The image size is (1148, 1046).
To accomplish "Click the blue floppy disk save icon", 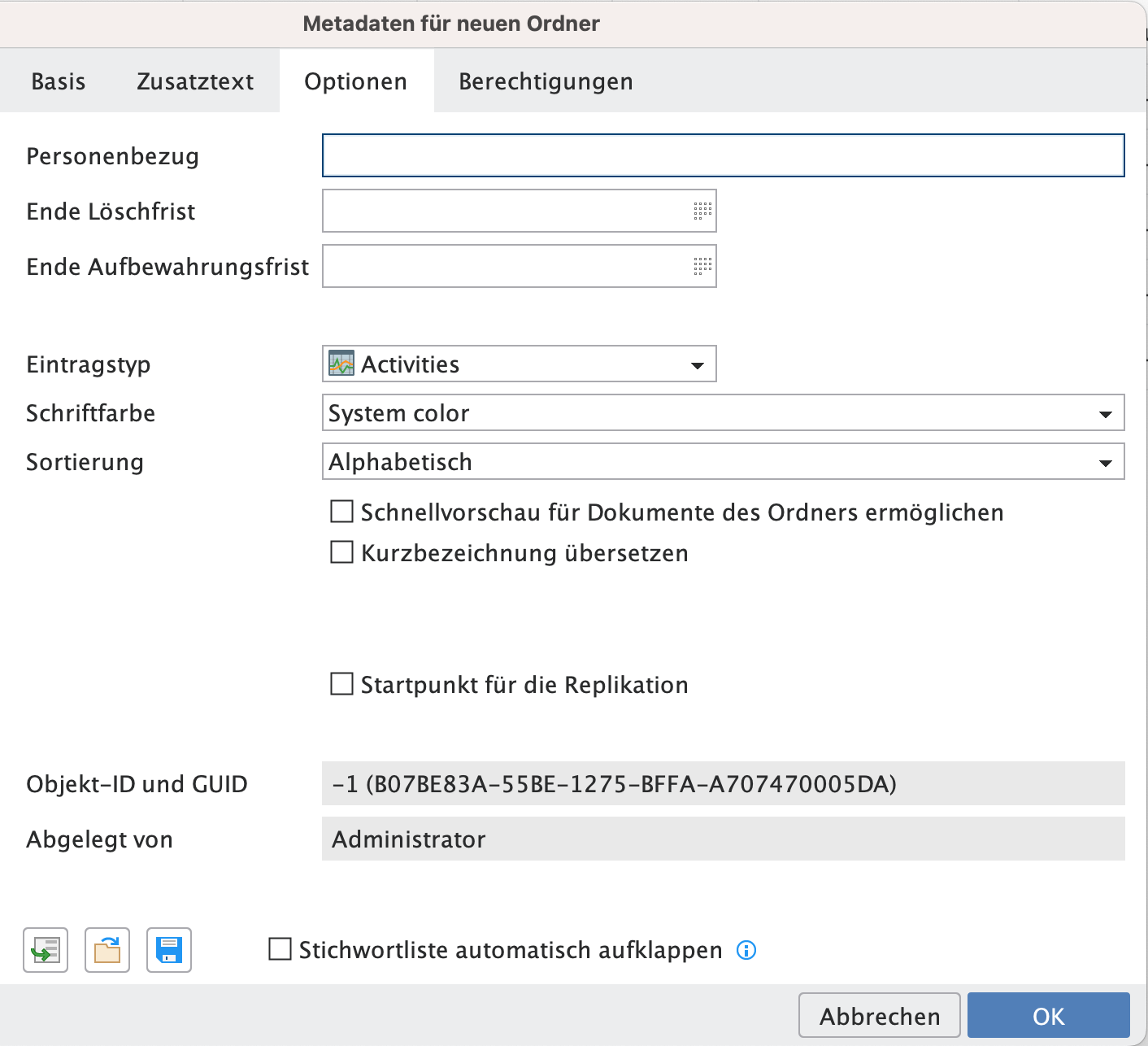I will [169, 950].
